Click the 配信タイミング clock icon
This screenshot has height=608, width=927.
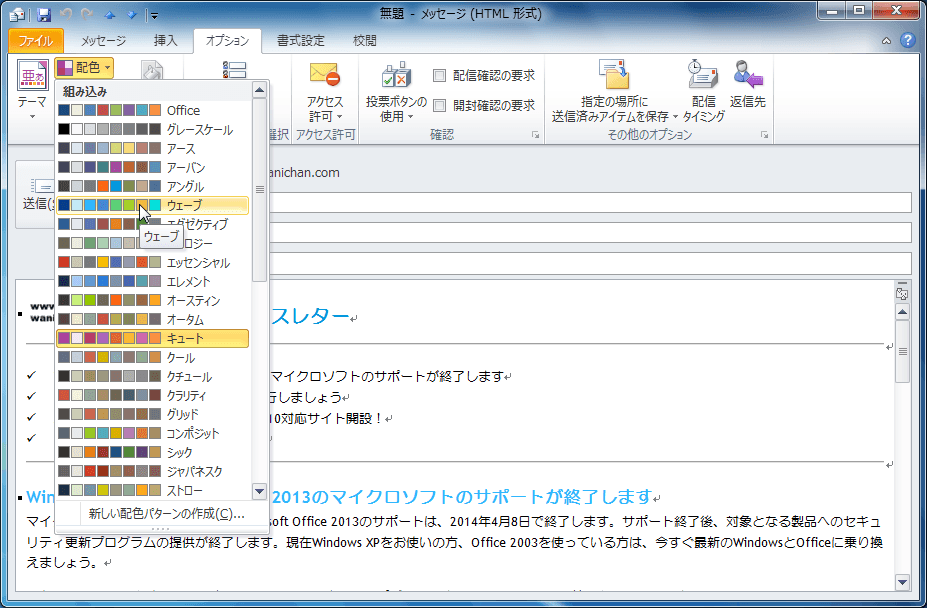[702, 74]
